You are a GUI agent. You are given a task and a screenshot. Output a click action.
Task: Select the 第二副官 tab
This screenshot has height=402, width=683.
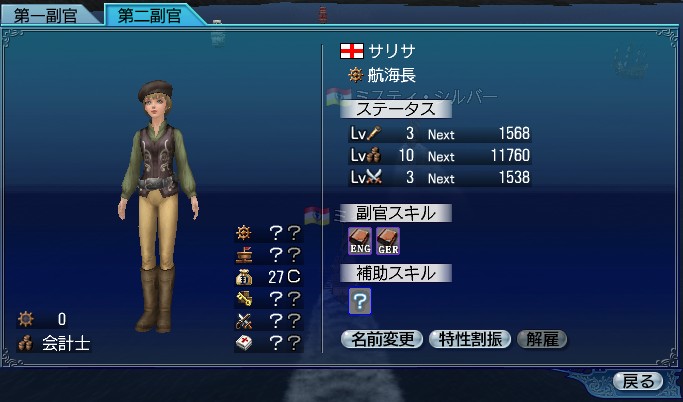(x=150, y=15)
